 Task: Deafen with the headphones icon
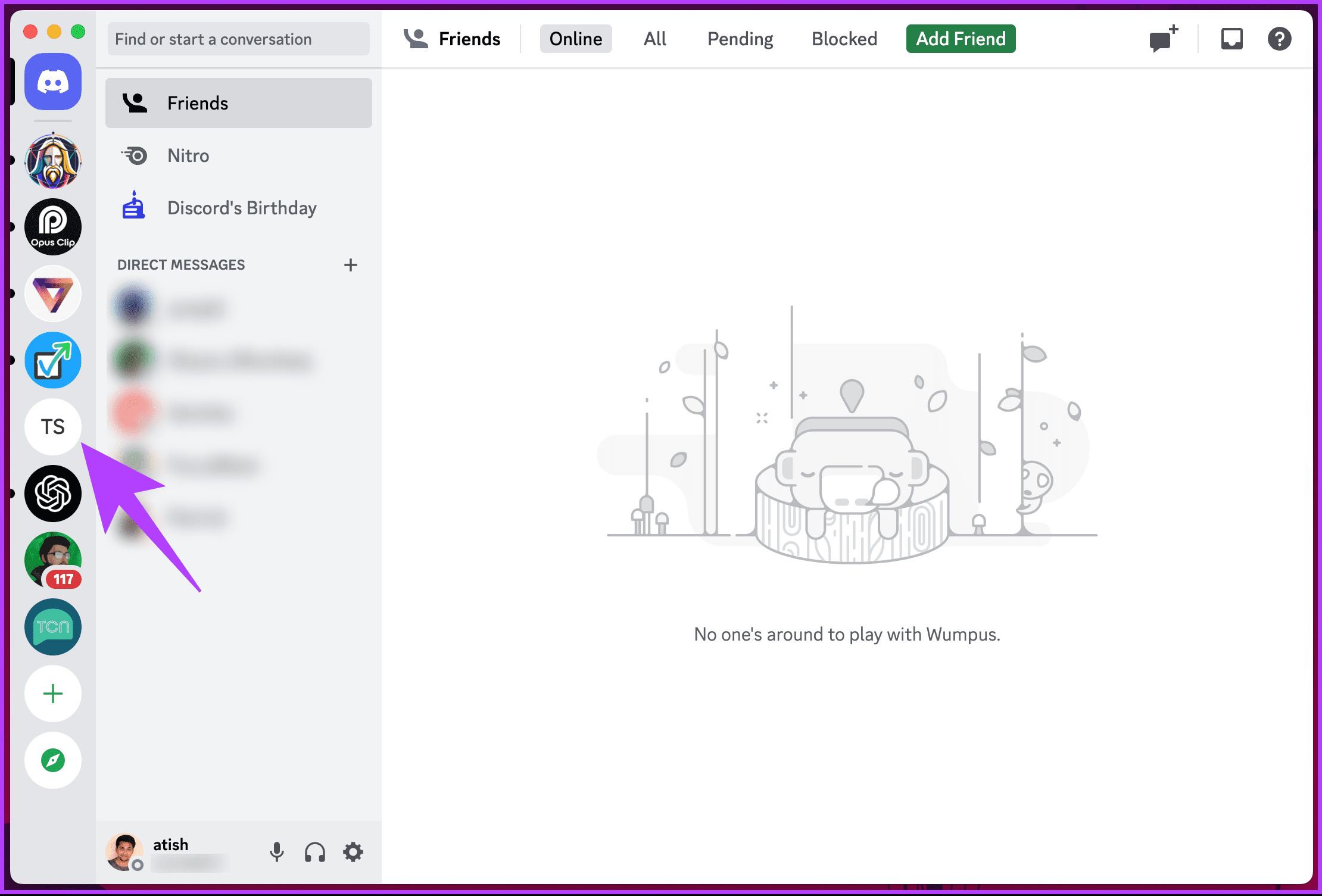(315, 852)
